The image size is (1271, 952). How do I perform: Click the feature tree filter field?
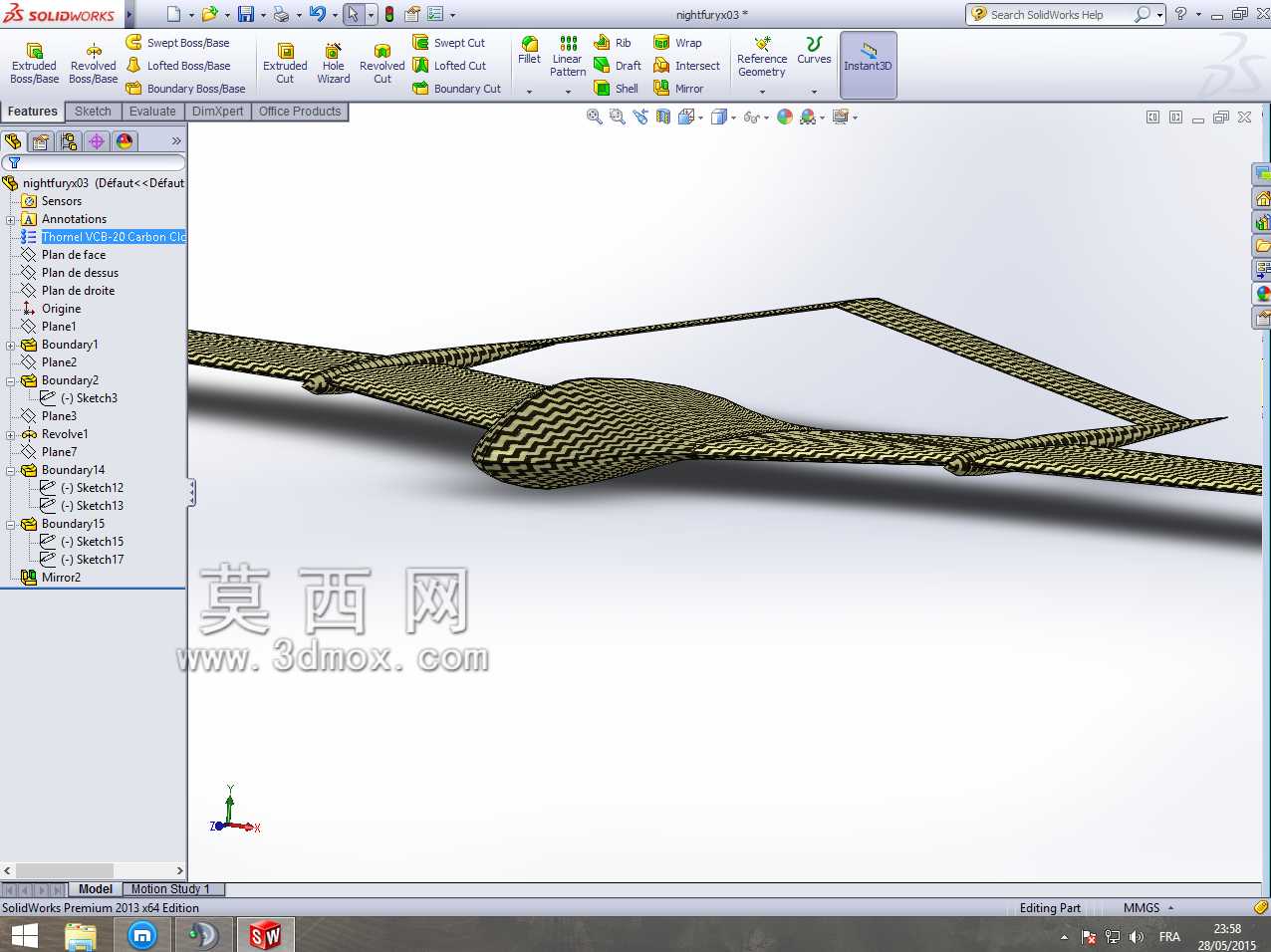coord(94,162)
